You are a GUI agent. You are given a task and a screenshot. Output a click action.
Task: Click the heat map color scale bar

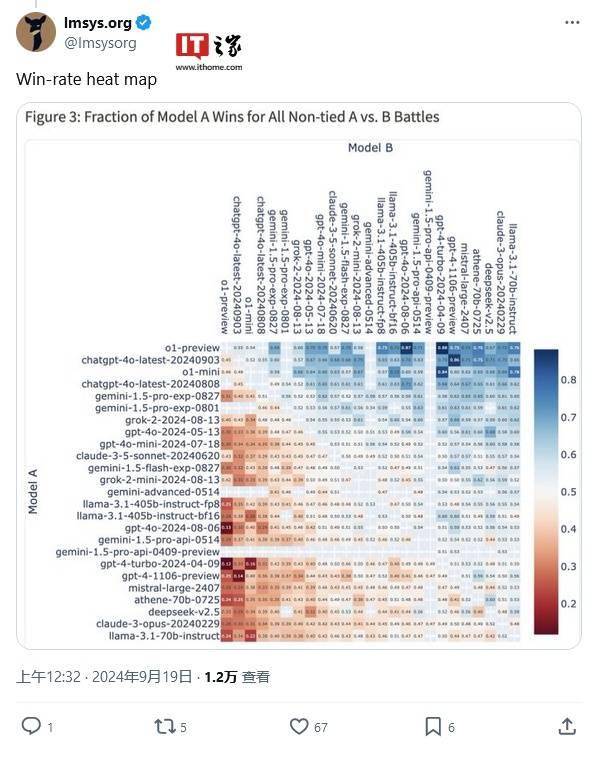[546, 491]
